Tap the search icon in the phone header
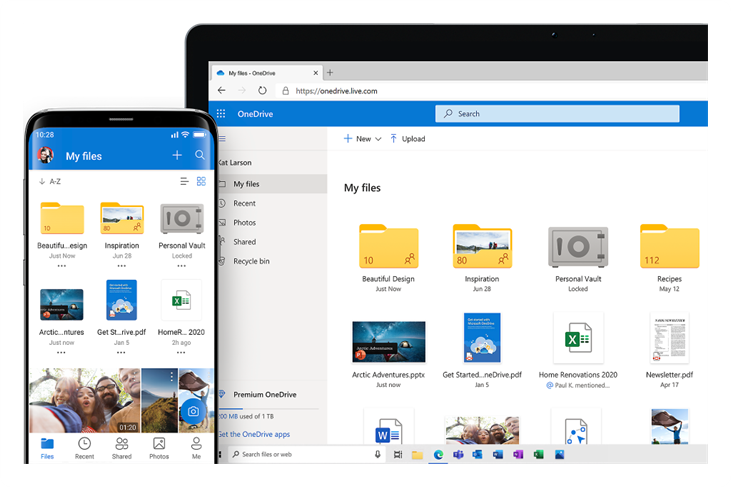 [x=200, y=155]
